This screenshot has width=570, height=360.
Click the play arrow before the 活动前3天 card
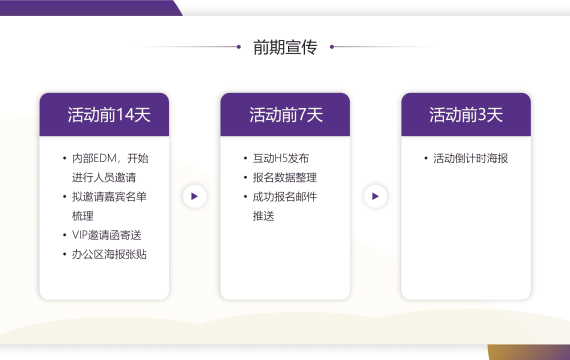pyautogui.click(x=375, y=196)
